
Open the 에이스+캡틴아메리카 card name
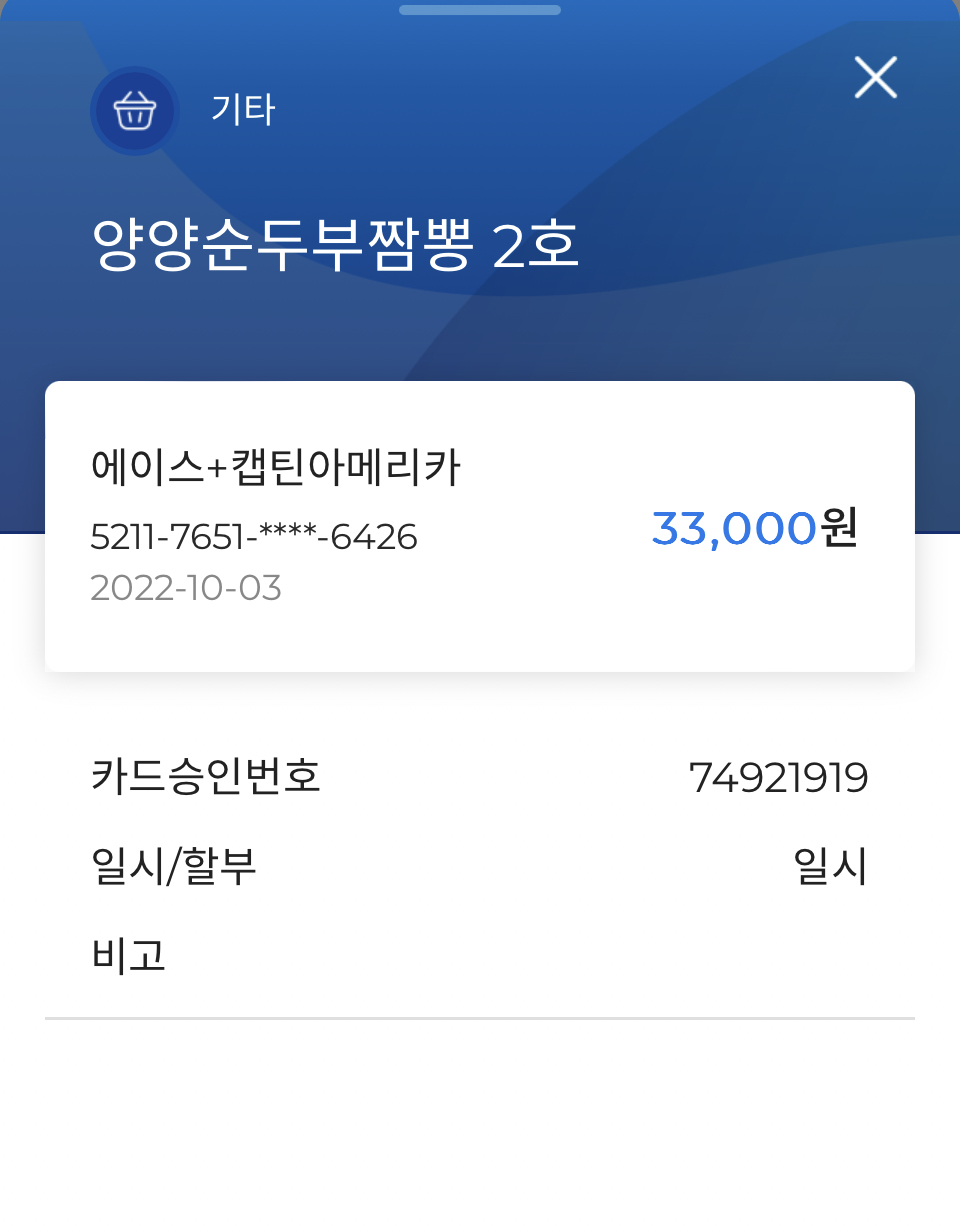tap(275, 467)
